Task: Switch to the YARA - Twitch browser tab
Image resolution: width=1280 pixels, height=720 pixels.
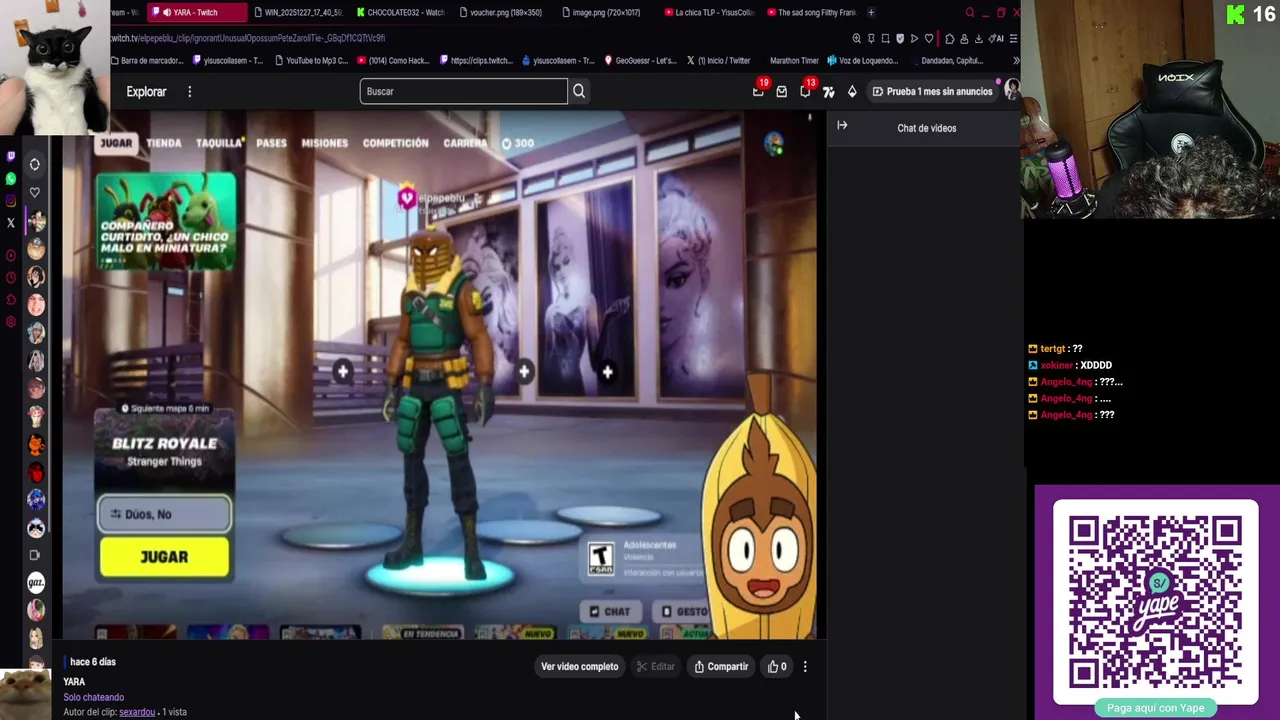Action: pos(196,12)
